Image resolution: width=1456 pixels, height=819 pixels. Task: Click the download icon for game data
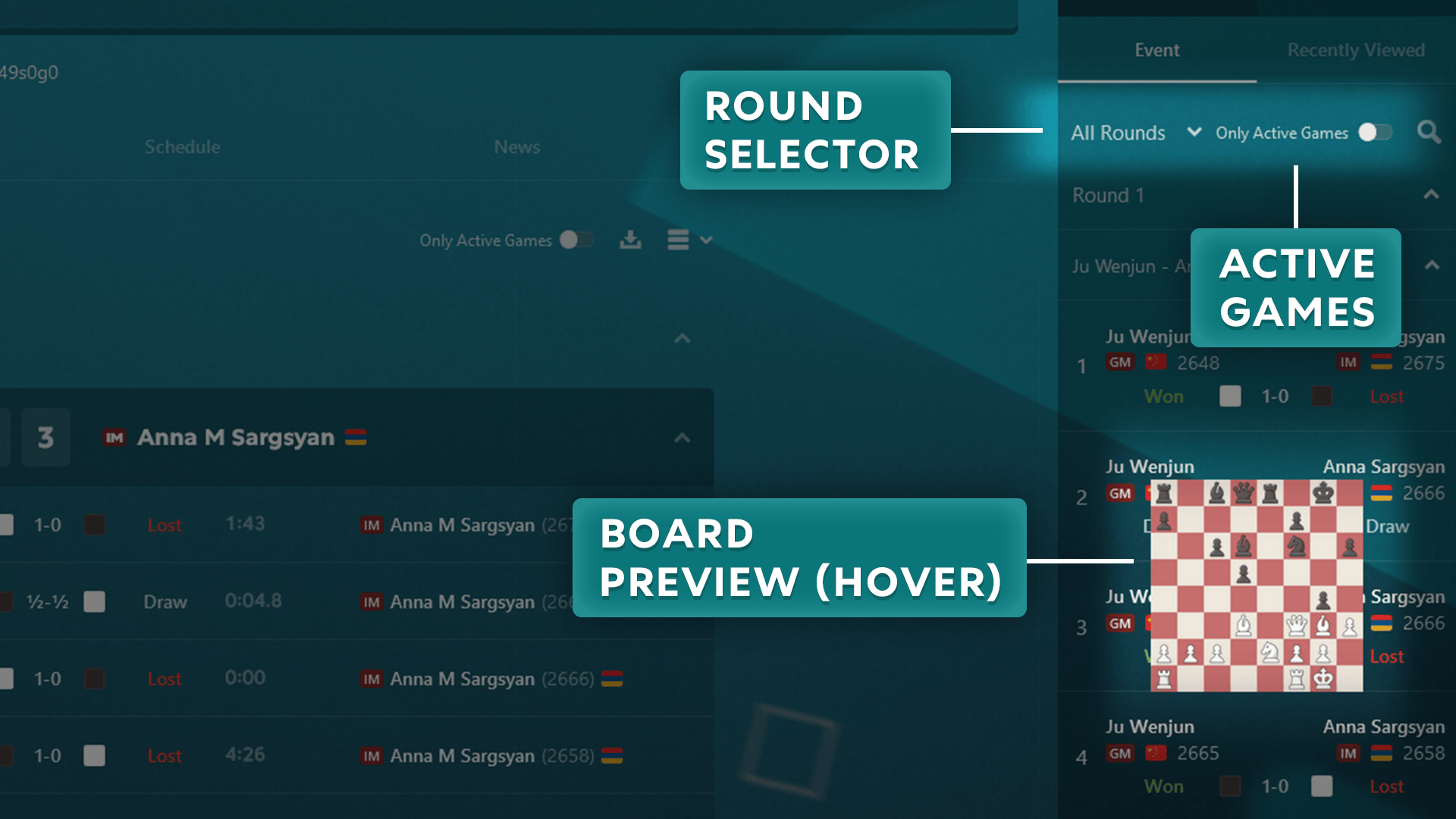631,240
